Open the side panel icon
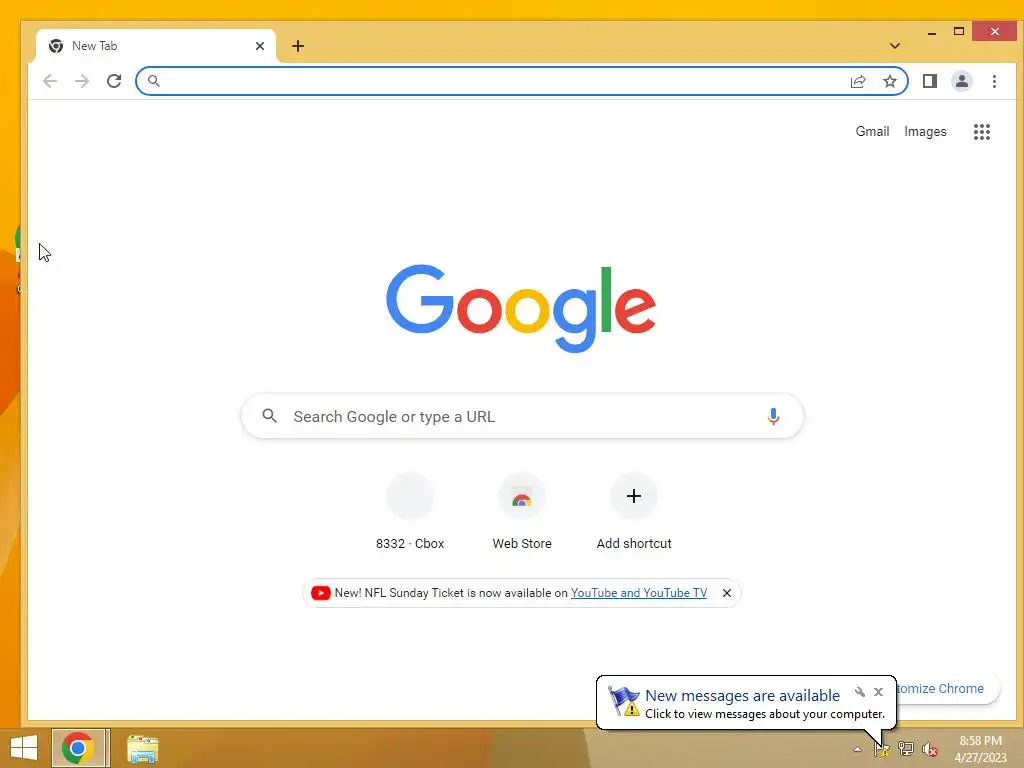Screen dimensions: 1024x768 click(x=930, y=81)
